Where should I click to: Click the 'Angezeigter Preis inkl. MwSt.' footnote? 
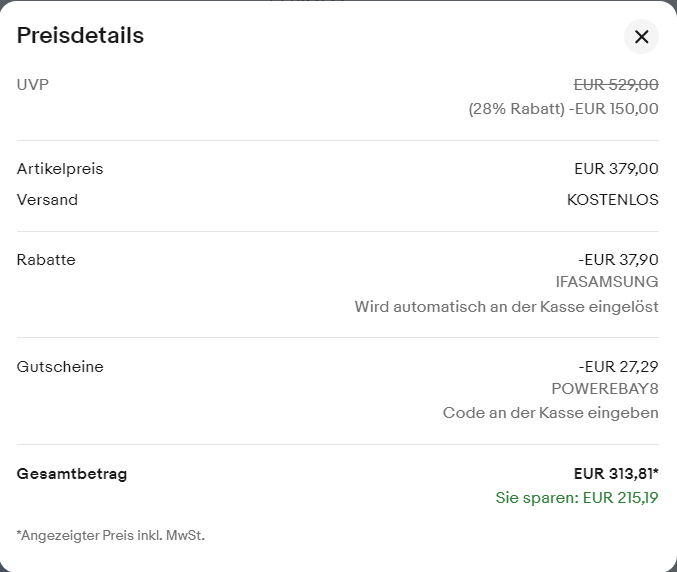[x=110, y=536]
